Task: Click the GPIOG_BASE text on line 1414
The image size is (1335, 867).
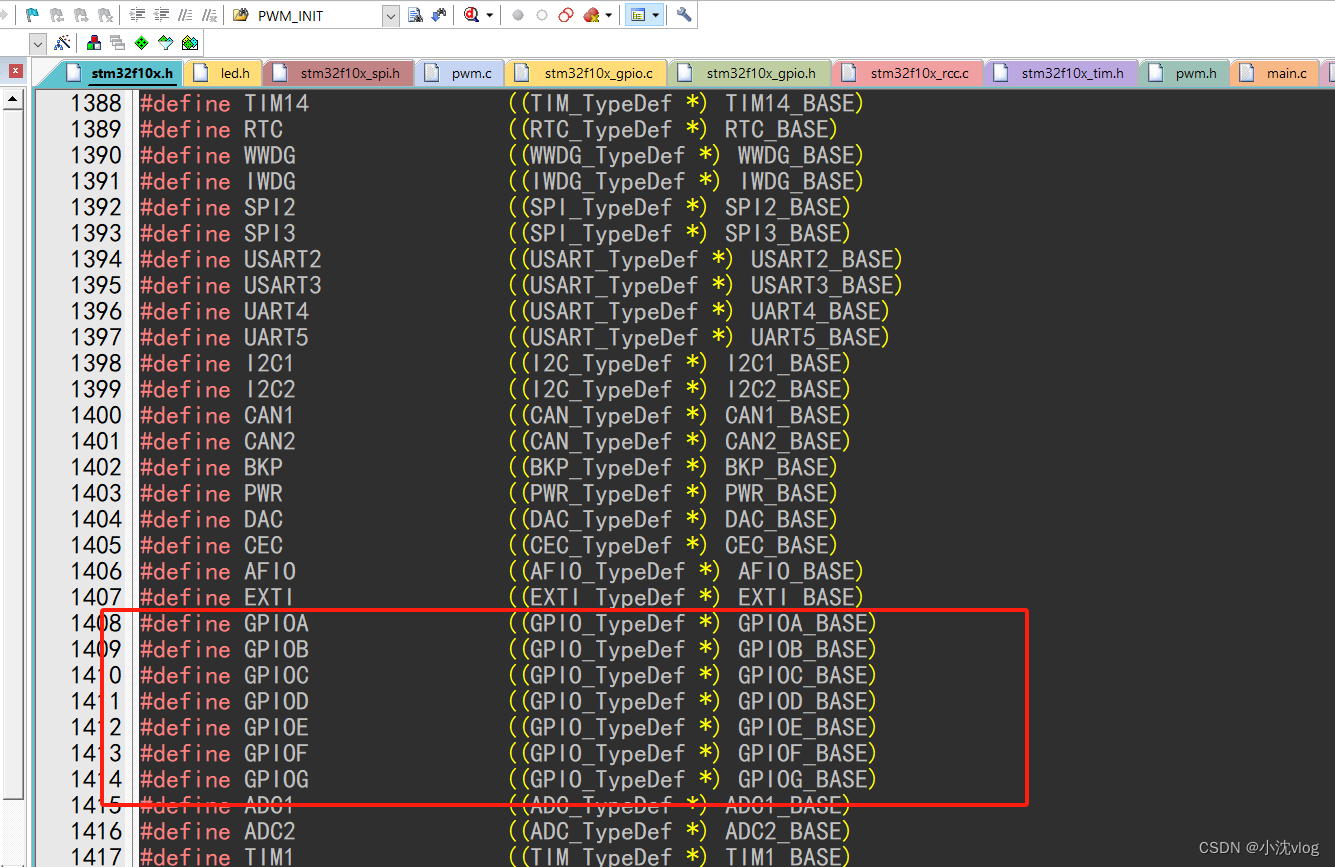Action: [x=802, y=779]
